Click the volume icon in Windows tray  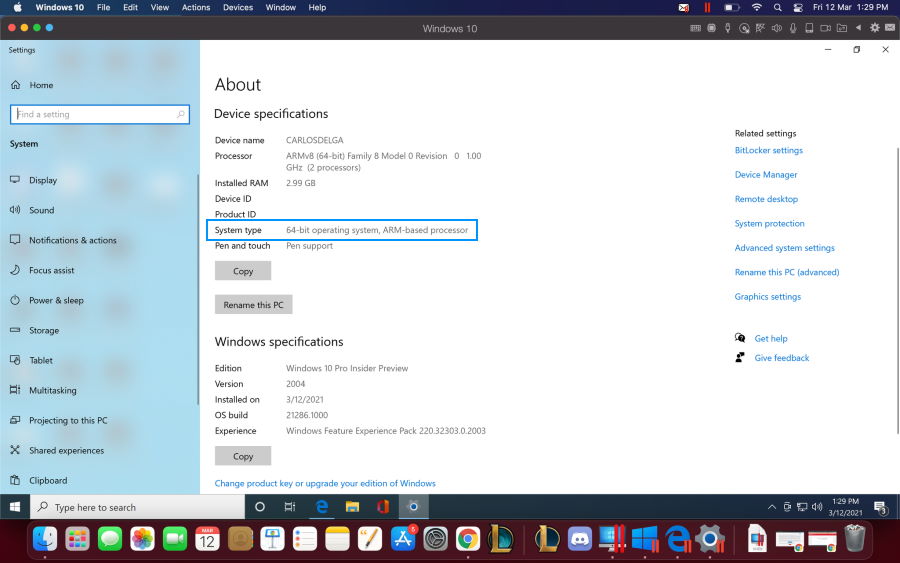tap(817, 507)
